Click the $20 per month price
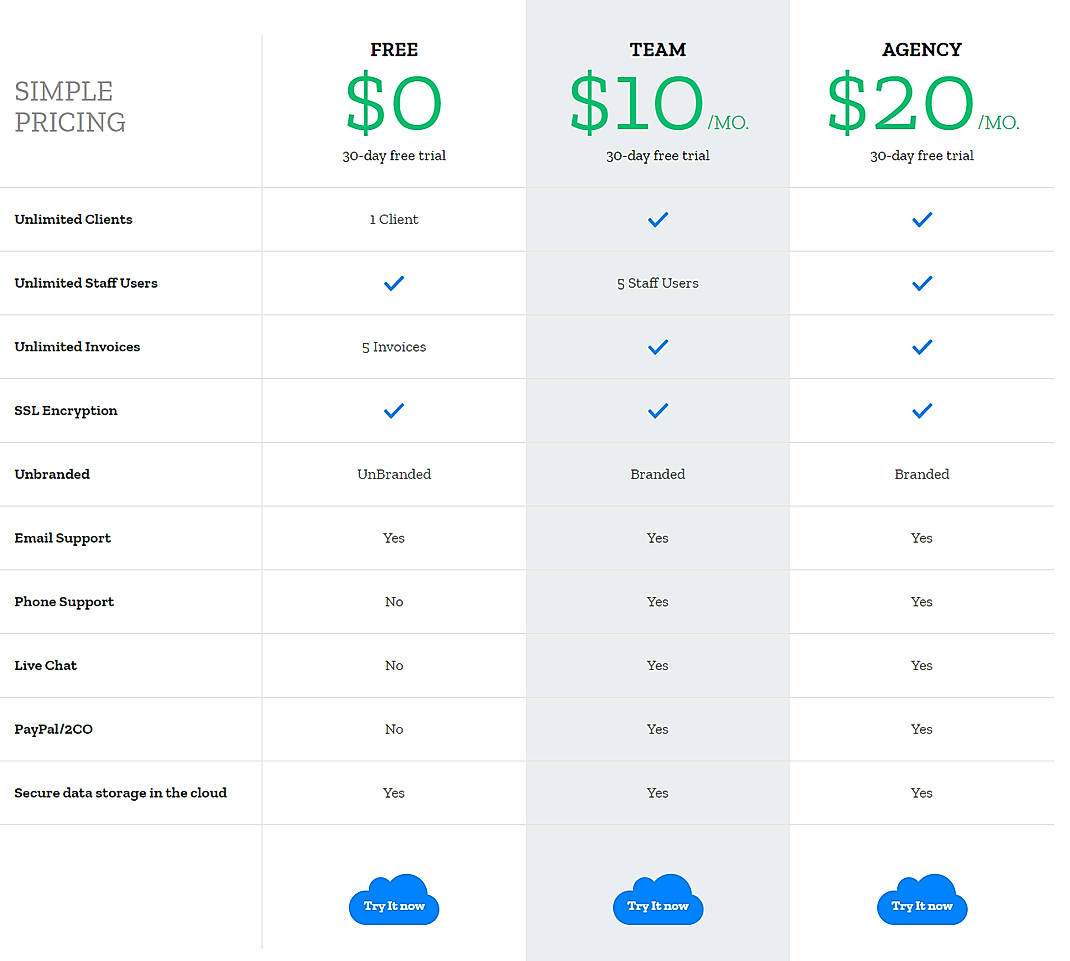Screen dimensions: 1070x961 click(923, 102)
